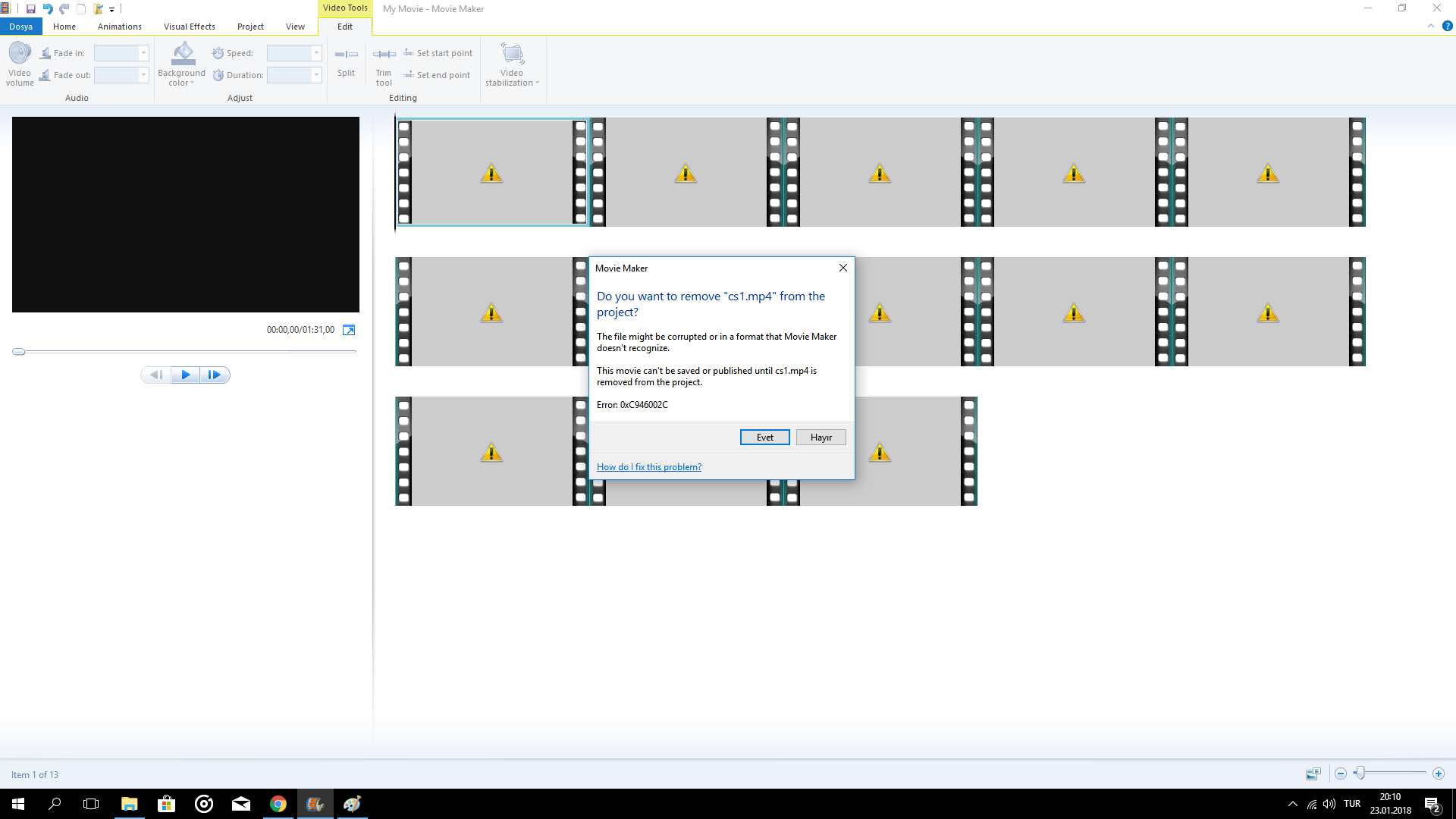Toggle full screen preview icon
The image size is (1456, 819).
[x=349, y=330]
